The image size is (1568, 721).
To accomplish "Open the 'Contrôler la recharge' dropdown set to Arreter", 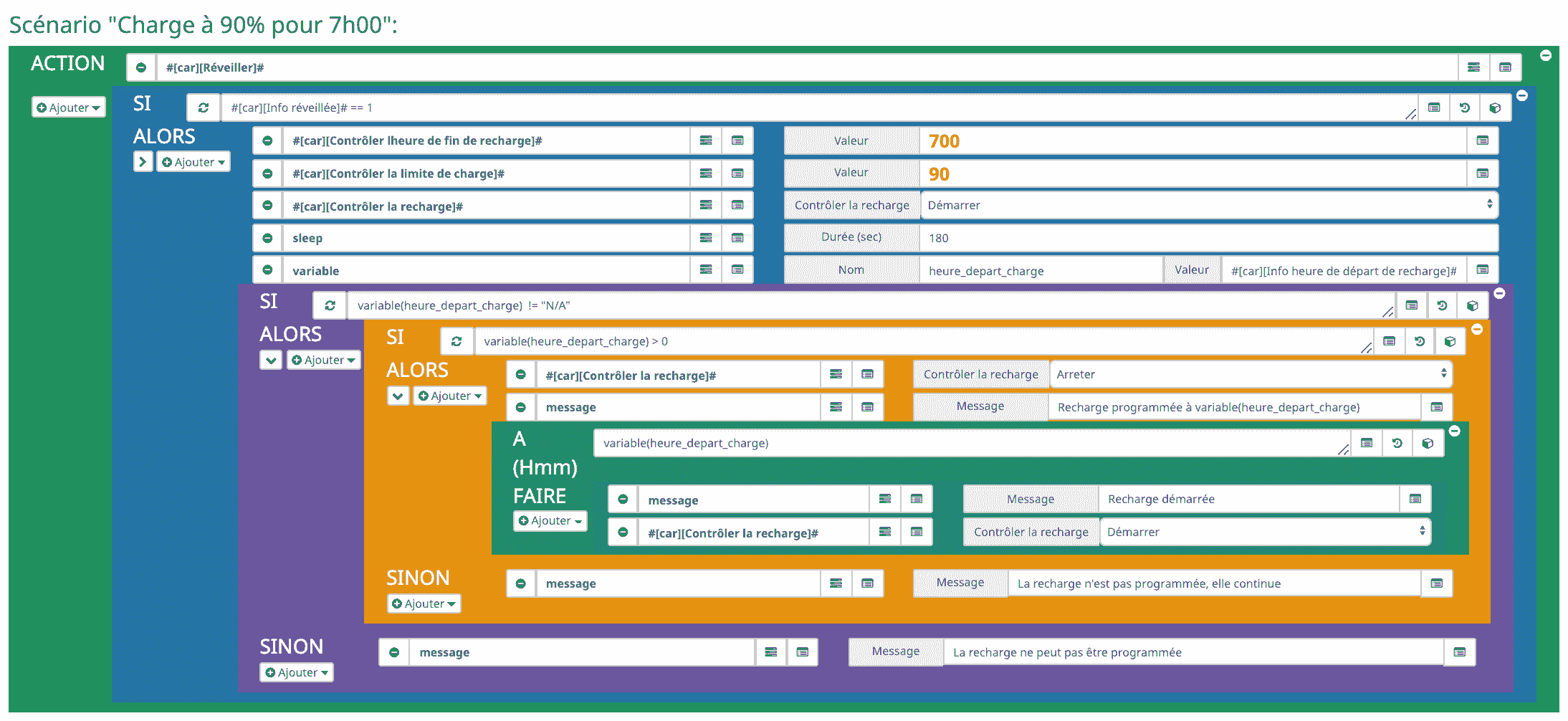I will 1251,374.
